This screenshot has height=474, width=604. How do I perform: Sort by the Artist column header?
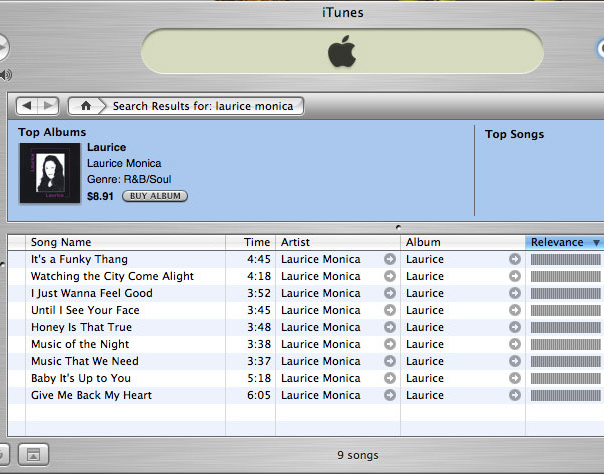[x=338, y=242]
